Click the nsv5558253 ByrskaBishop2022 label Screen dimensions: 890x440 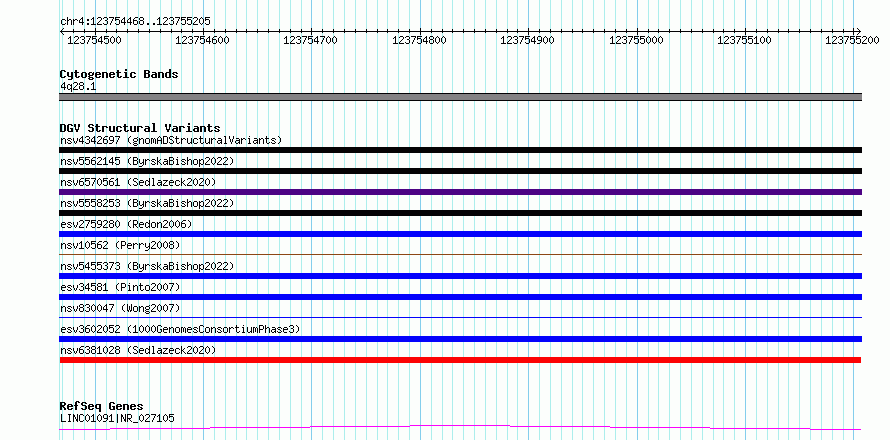pos(147,203)
